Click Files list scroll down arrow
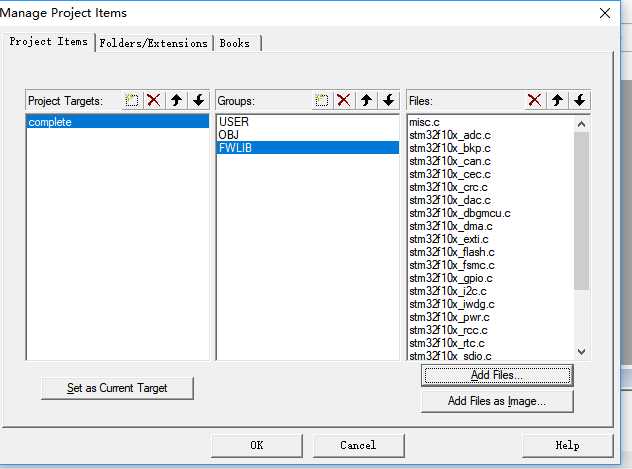This screenshot has height=469, width=632. point(581,352)
